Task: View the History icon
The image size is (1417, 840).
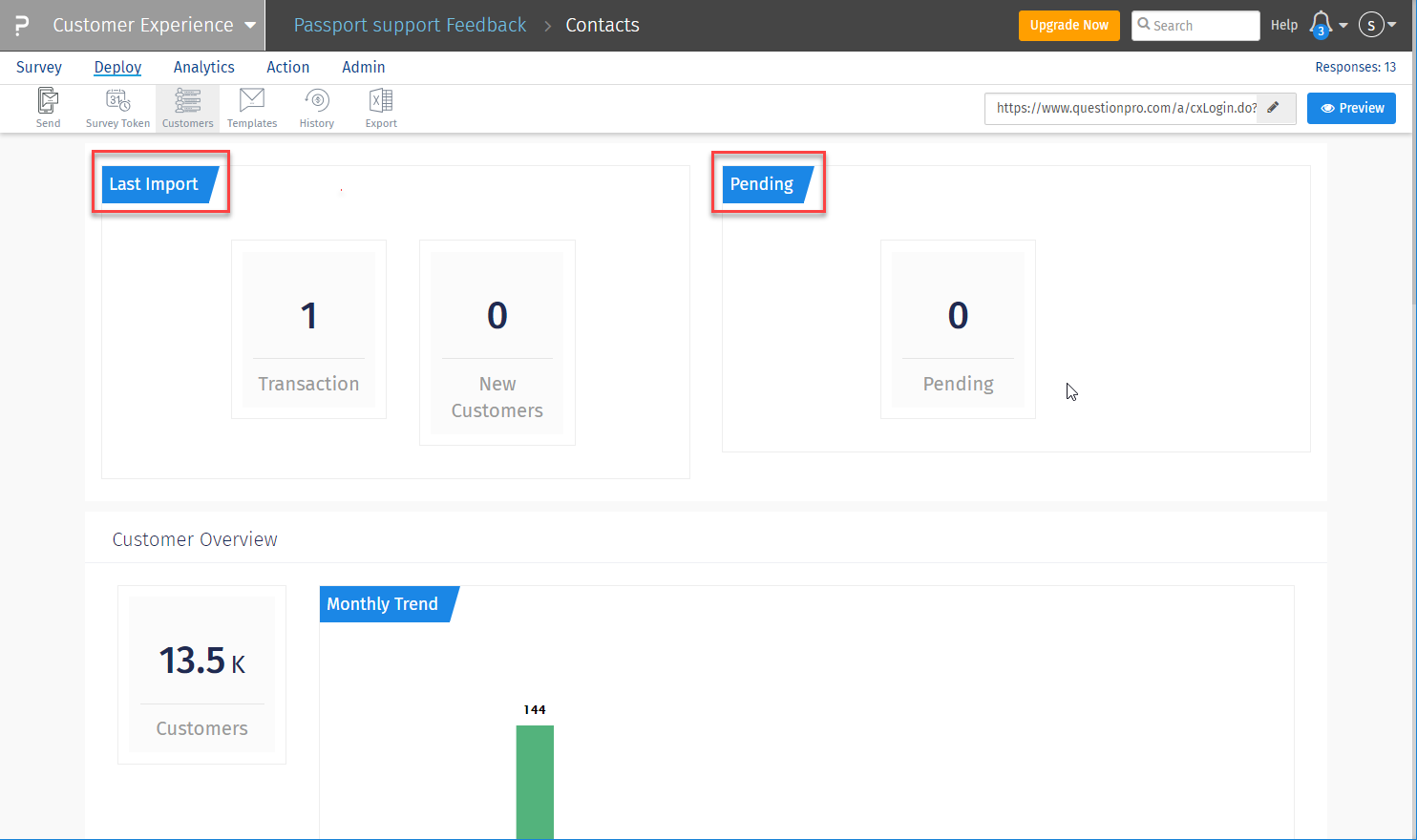Action: pos(317,100)
